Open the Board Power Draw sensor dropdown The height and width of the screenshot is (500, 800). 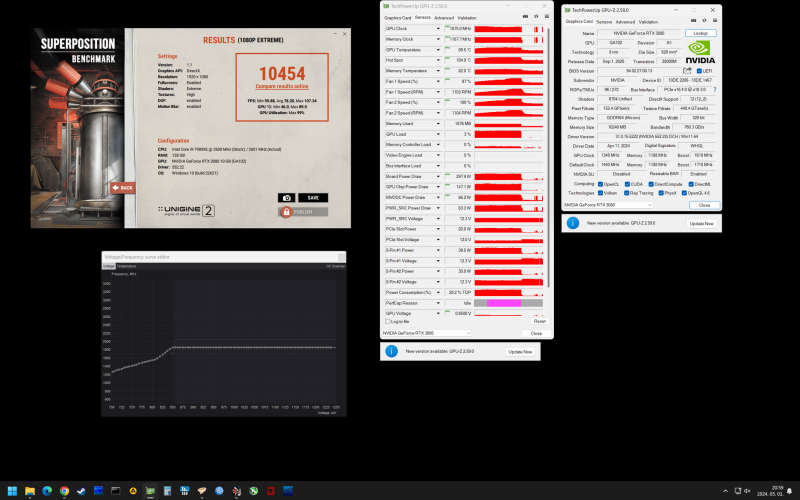(x=438, y=177)
